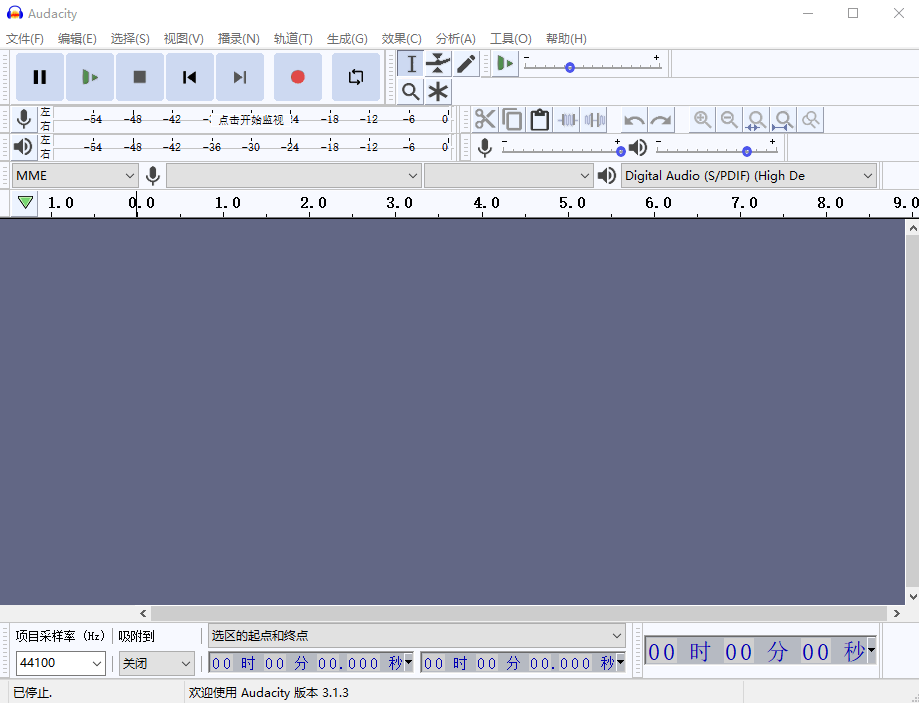Image resolution: width=919 pixels, height=703 pixels.
Task: Open the 效果(C) menu
Action: (401, 39)
